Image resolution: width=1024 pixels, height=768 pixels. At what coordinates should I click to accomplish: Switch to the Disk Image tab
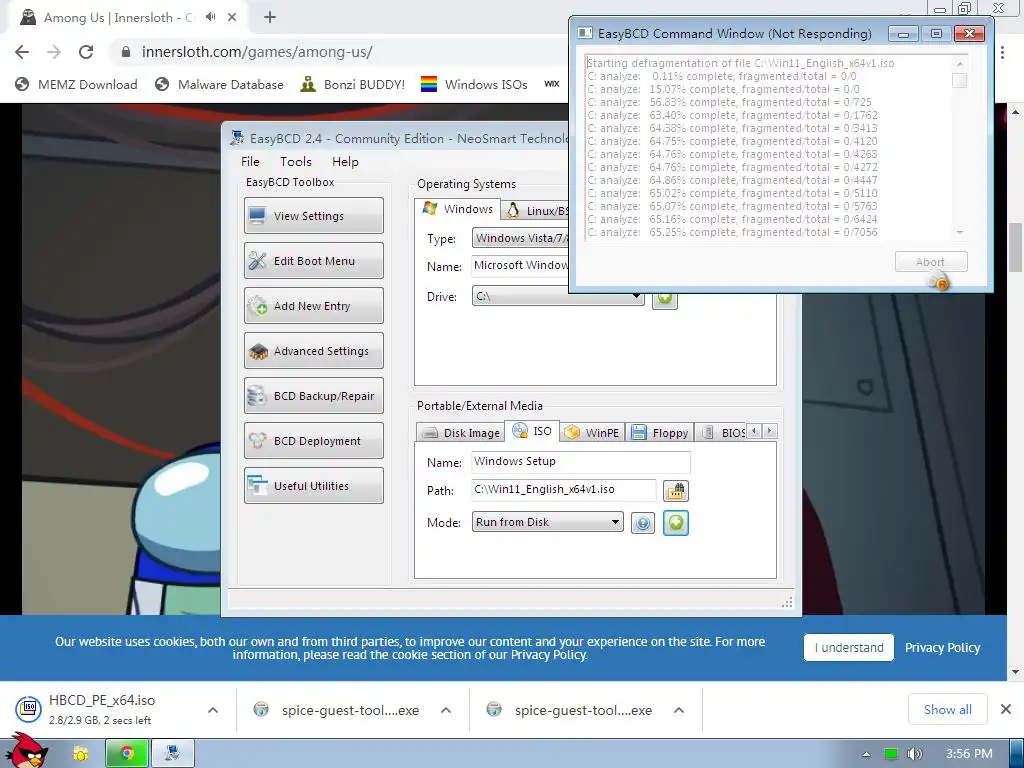tap(460, 433)
